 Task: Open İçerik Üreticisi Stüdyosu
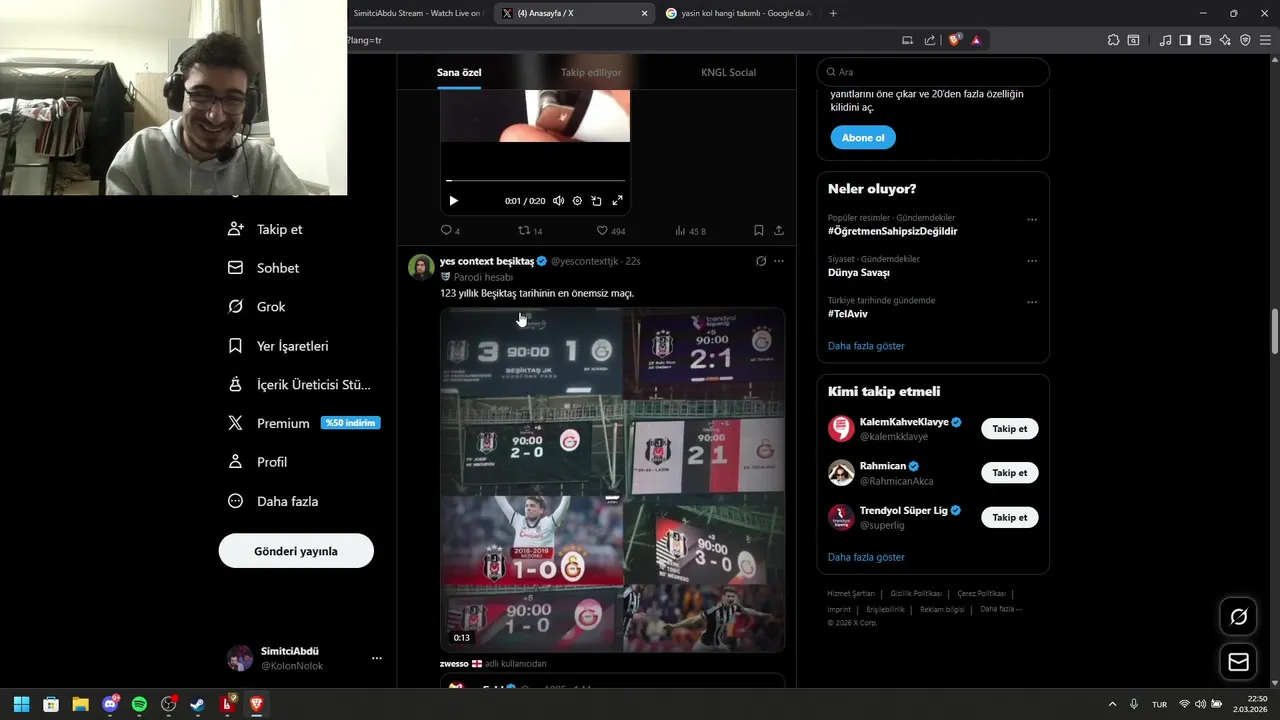299,385
